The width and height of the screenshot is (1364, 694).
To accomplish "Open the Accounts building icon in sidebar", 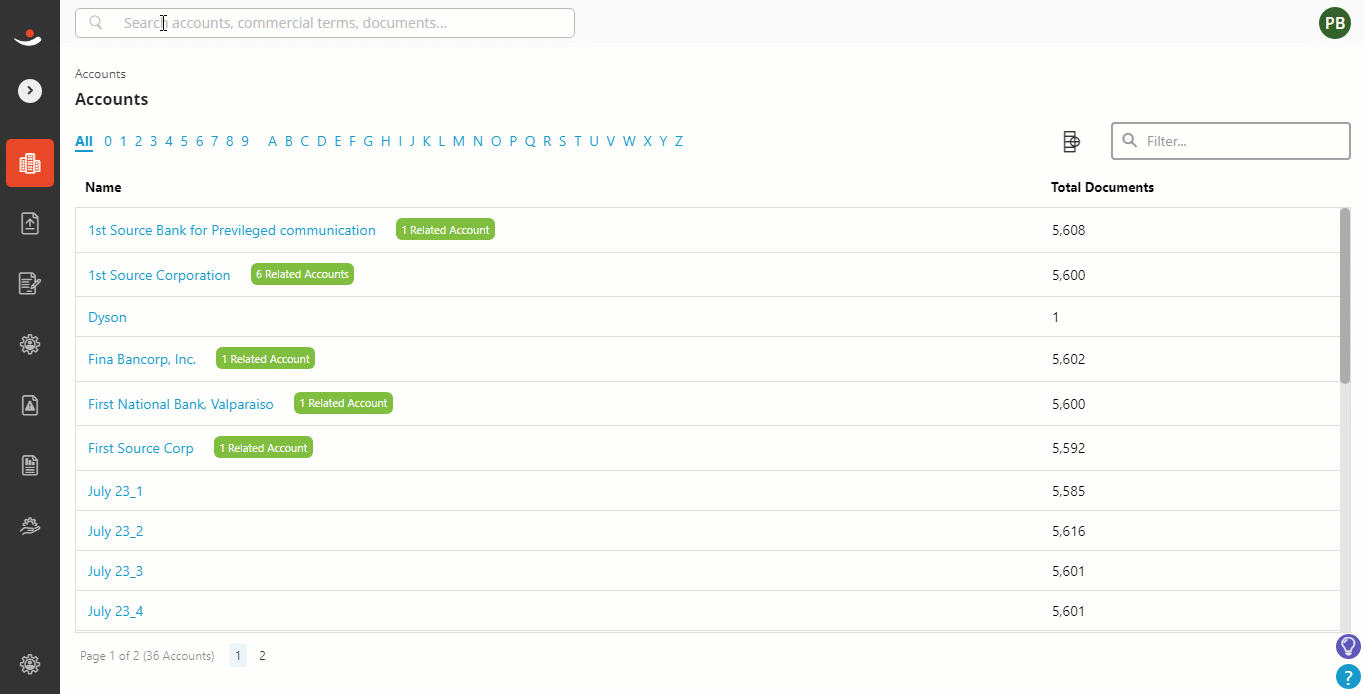I will [x=30, y=163].
